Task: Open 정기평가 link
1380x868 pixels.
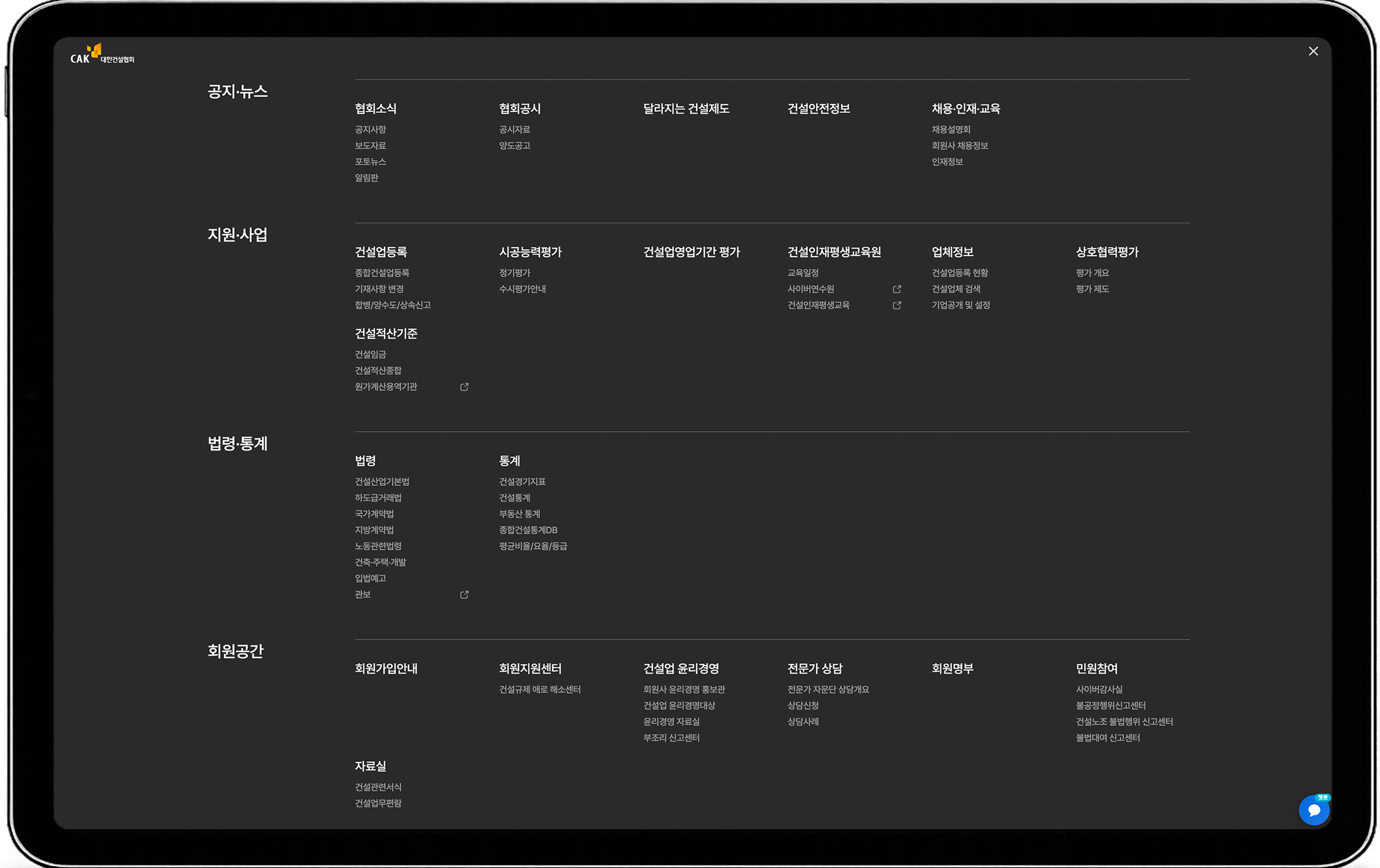Action: (x=515, y=273)
